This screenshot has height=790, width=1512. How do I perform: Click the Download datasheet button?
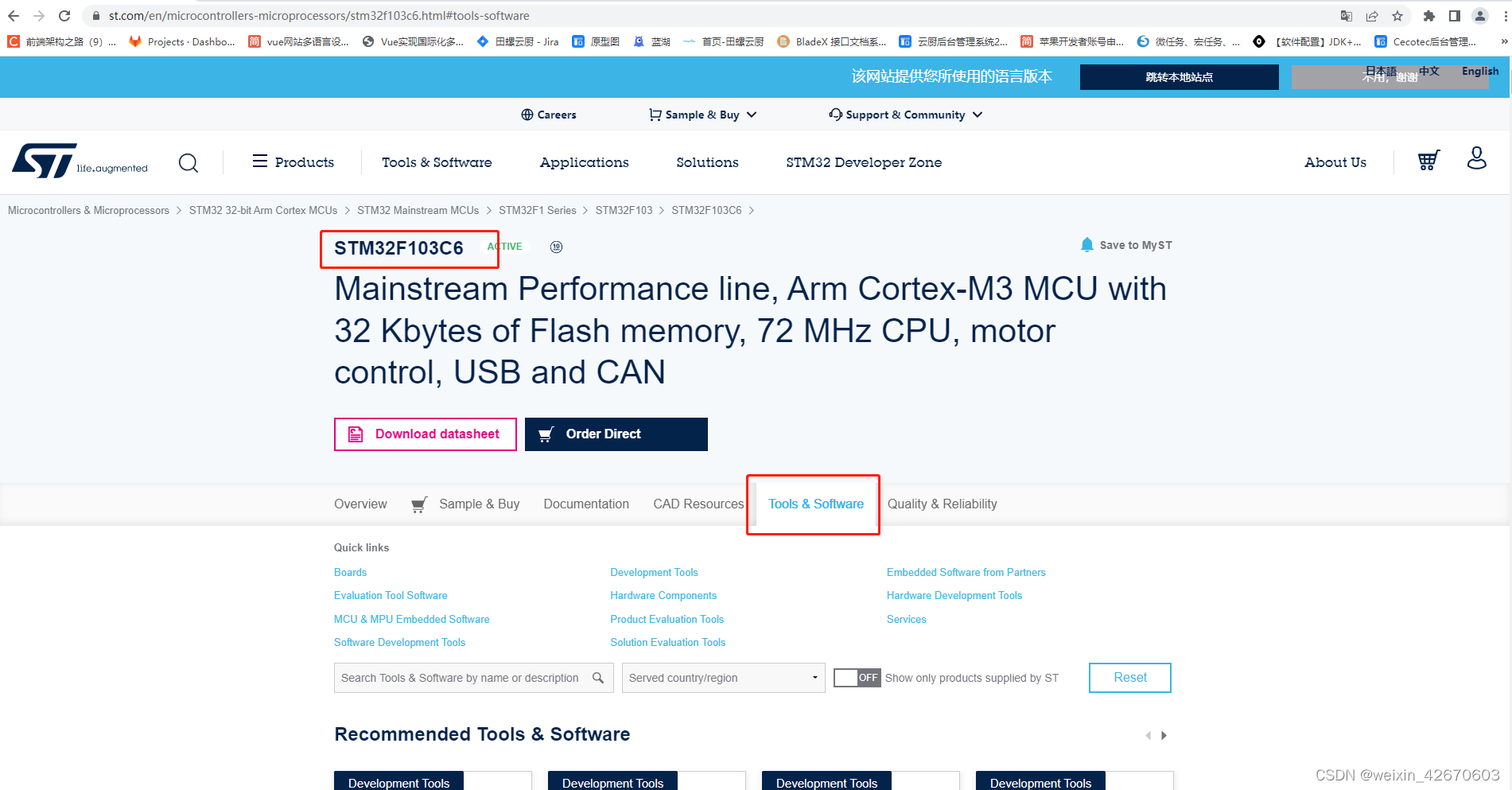424,434
